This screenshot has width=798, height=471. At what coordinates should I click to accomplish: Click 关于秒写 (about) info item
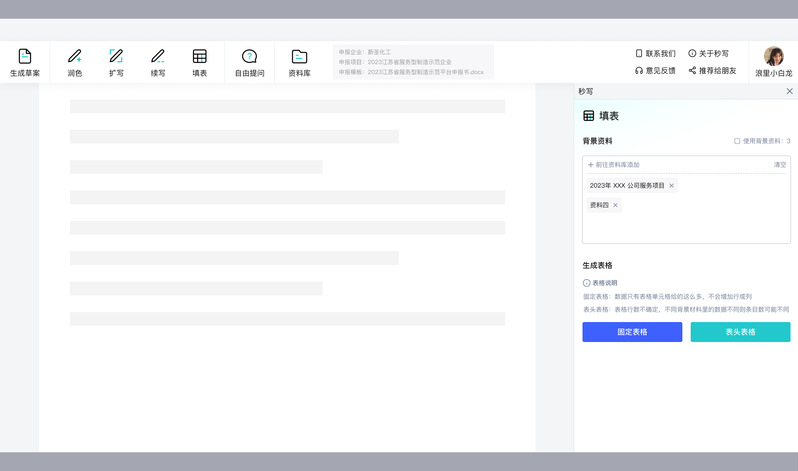(708, 53)
